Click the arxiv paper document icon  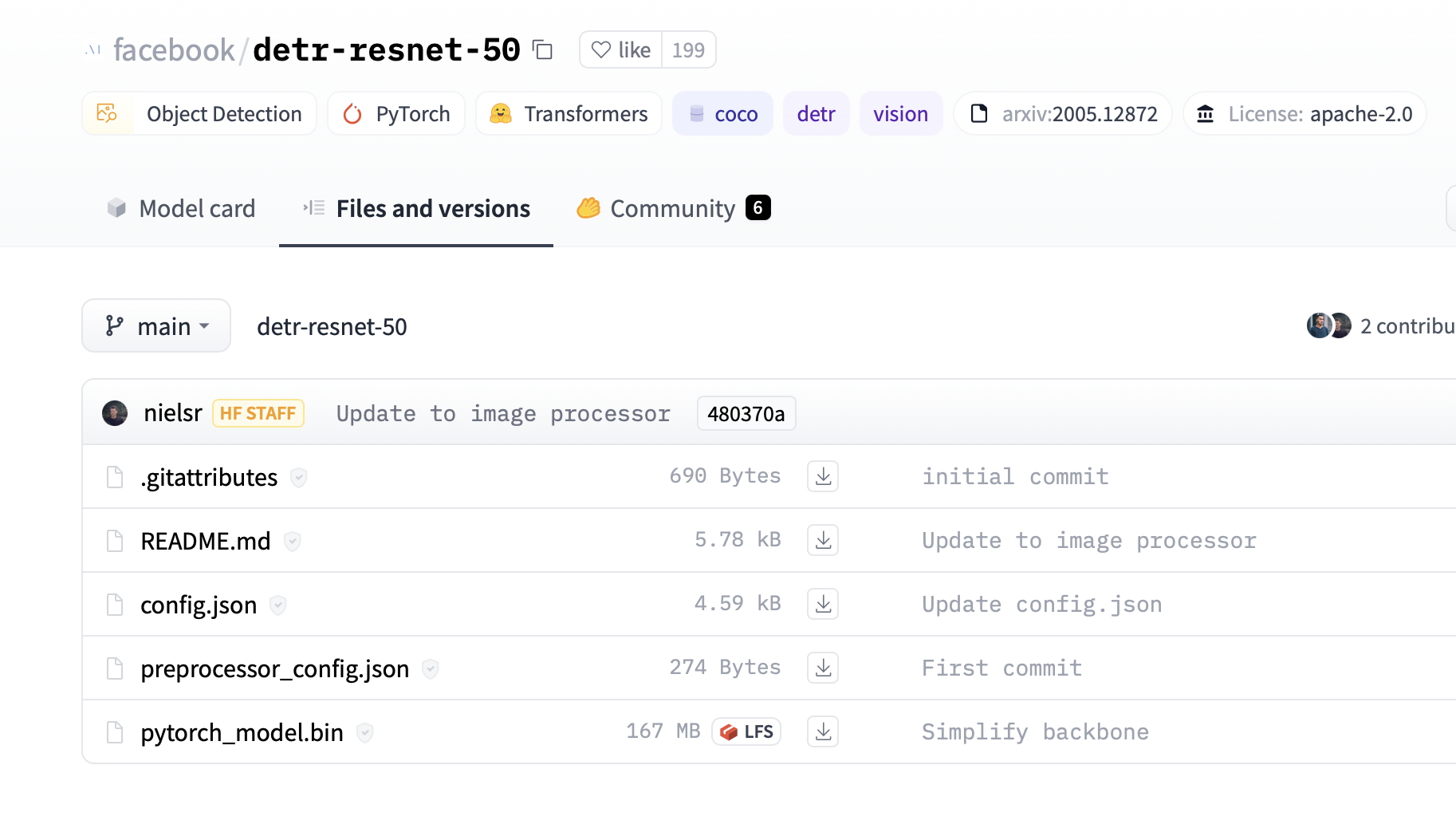[979, 113]
